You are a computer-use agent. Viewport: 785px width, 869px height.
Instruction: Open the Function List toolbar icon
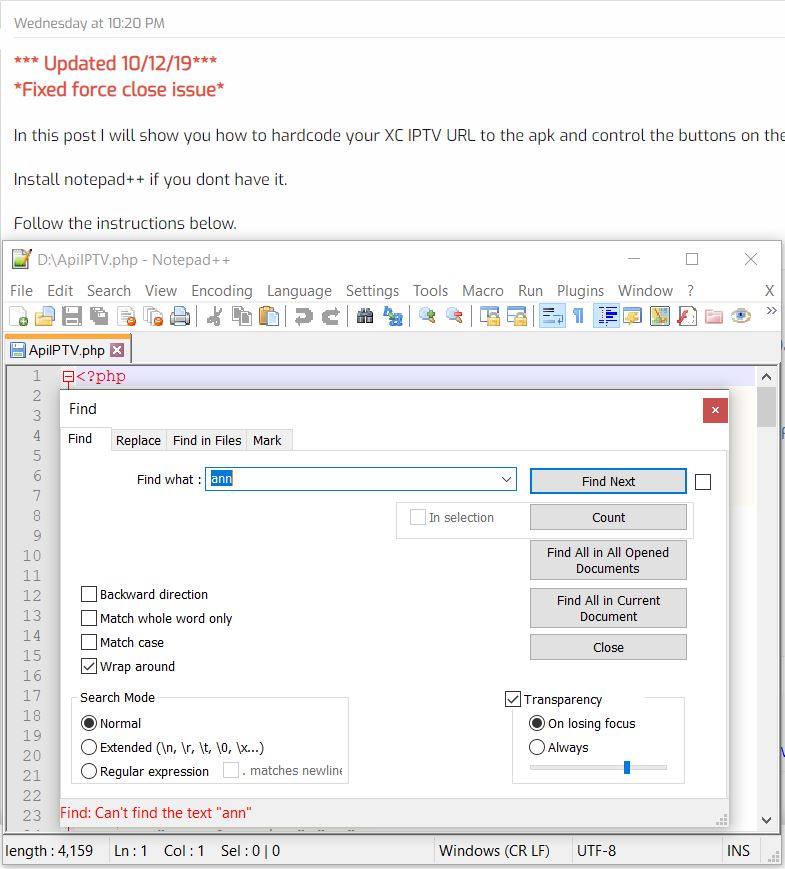click(x=687, y=316)
